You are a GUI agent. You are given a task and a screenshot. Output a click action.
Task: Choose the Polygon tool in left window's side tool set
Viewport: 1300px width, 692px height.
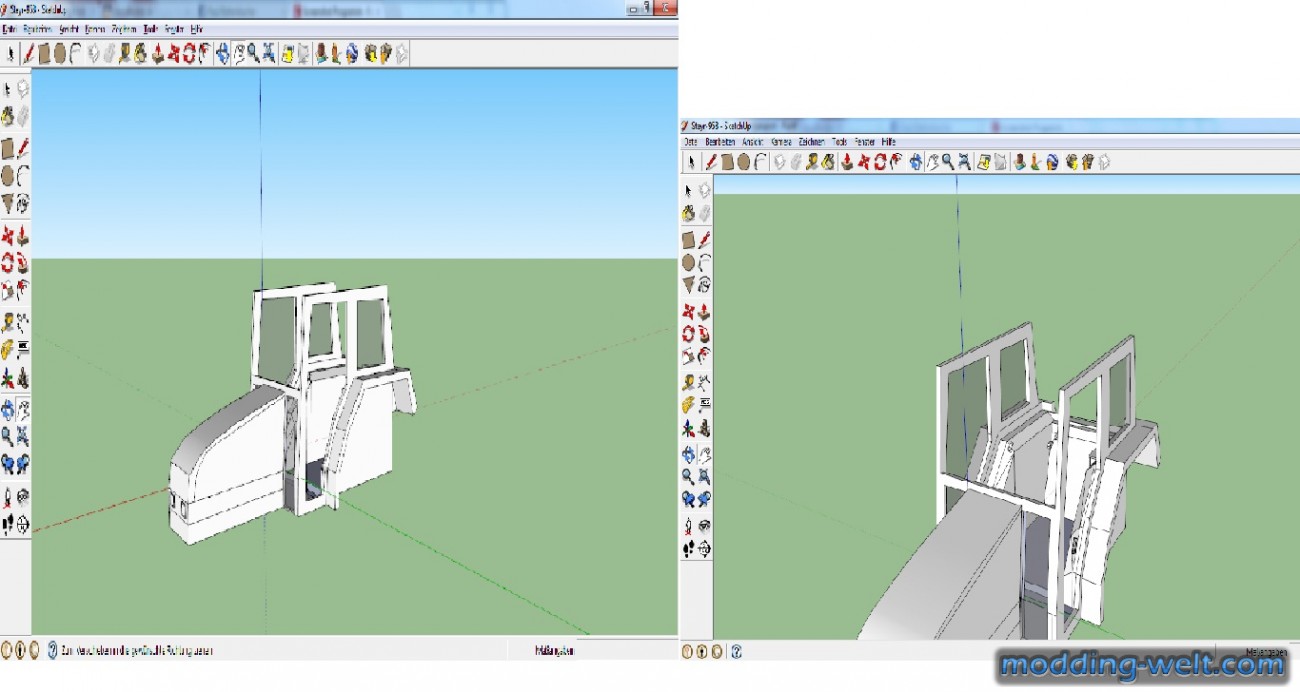click(x=8, y=204)
